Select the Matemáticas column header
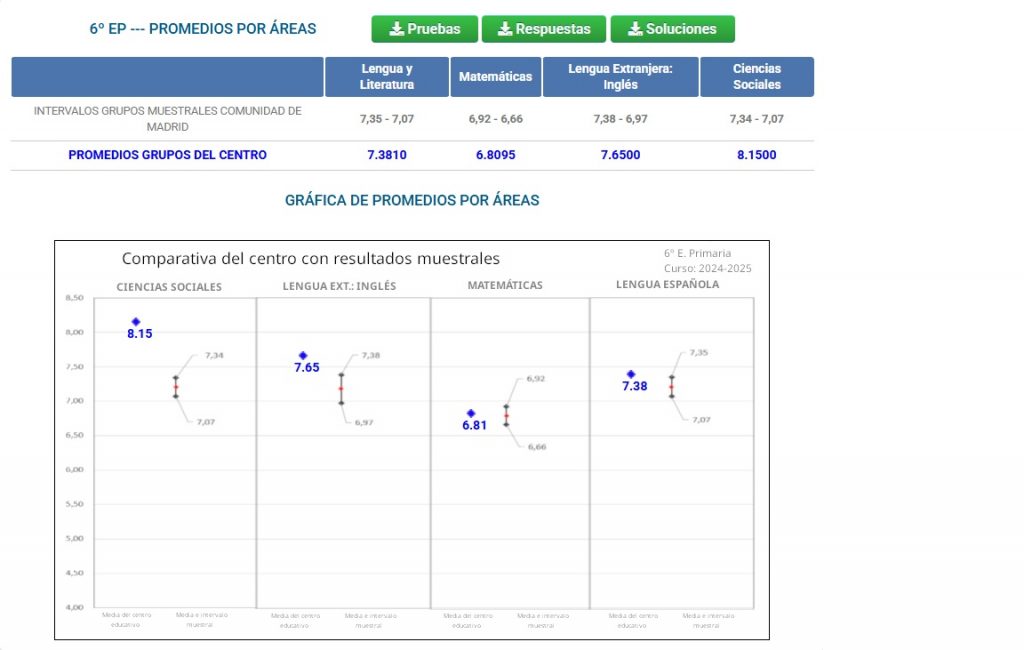This screenshot has width=1024, height=650. tap(496, 76)
